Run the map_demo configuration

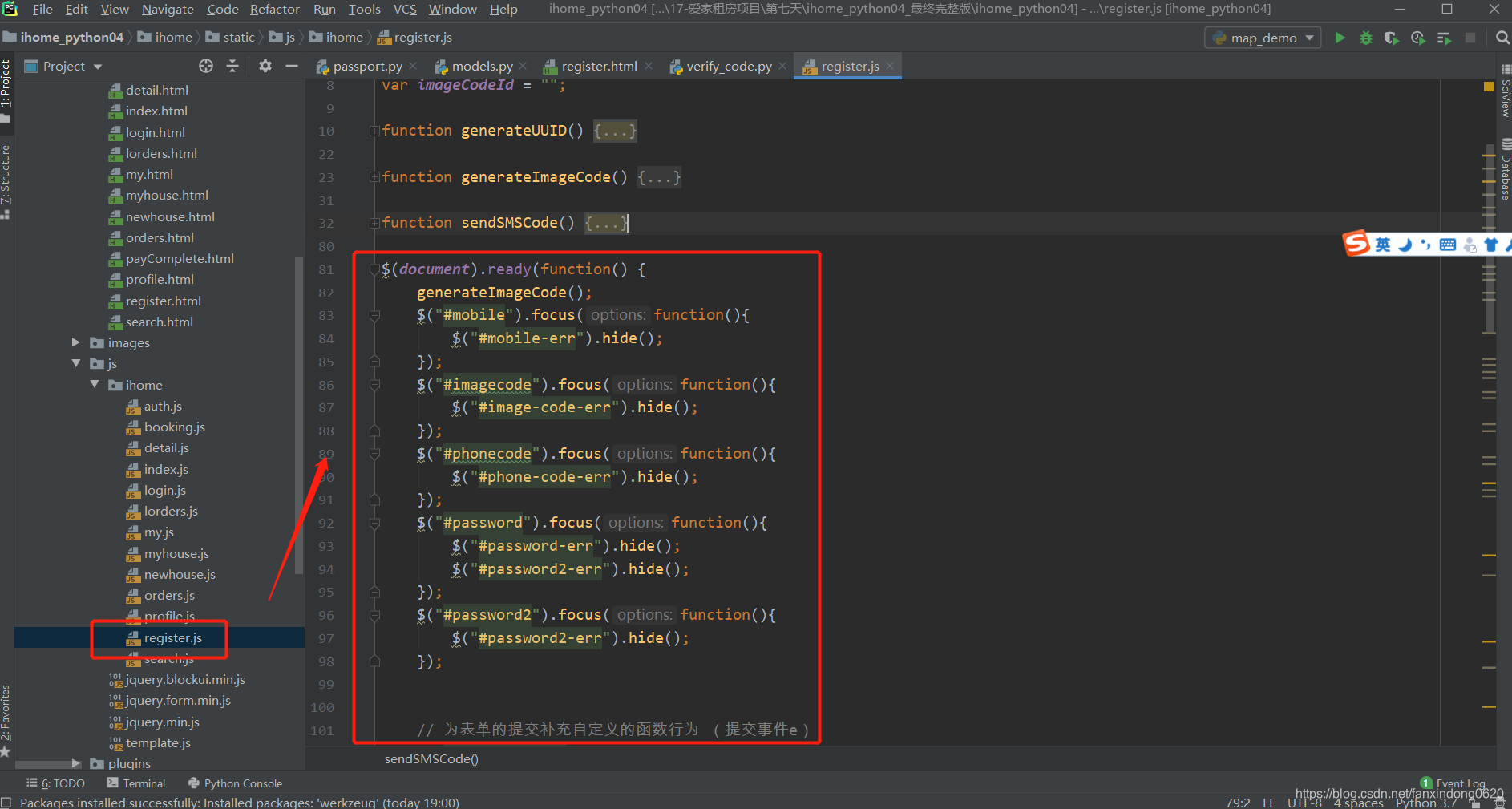(1340, 38)
